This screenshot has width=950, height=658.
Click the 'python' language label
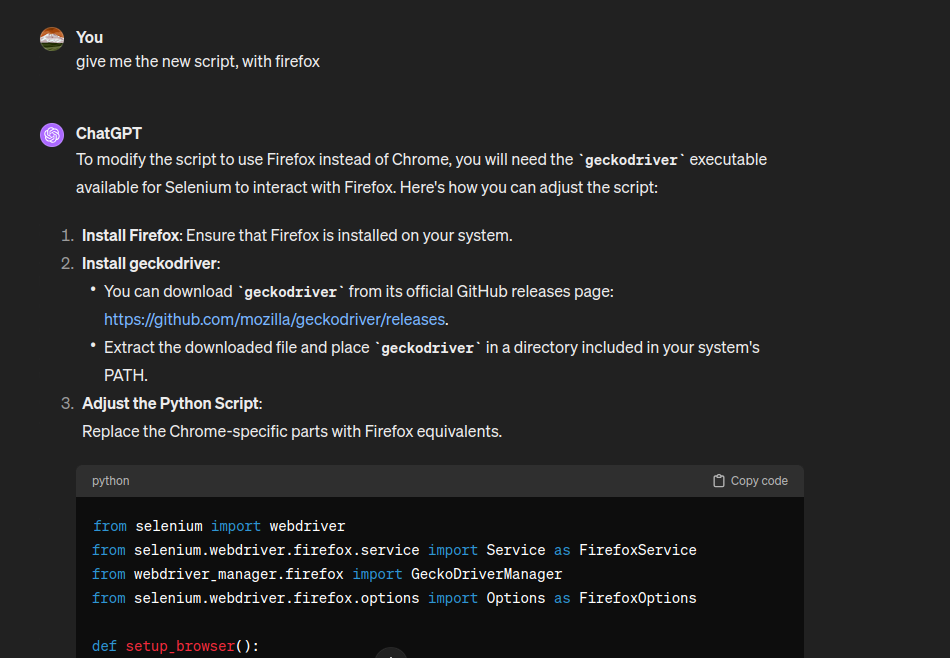[111, 481]
